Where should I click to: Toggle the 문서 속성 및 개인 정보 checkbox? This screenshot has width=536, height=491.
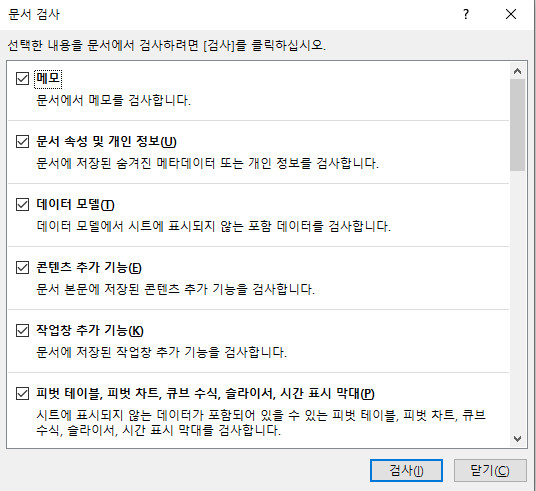pos(22,141)
